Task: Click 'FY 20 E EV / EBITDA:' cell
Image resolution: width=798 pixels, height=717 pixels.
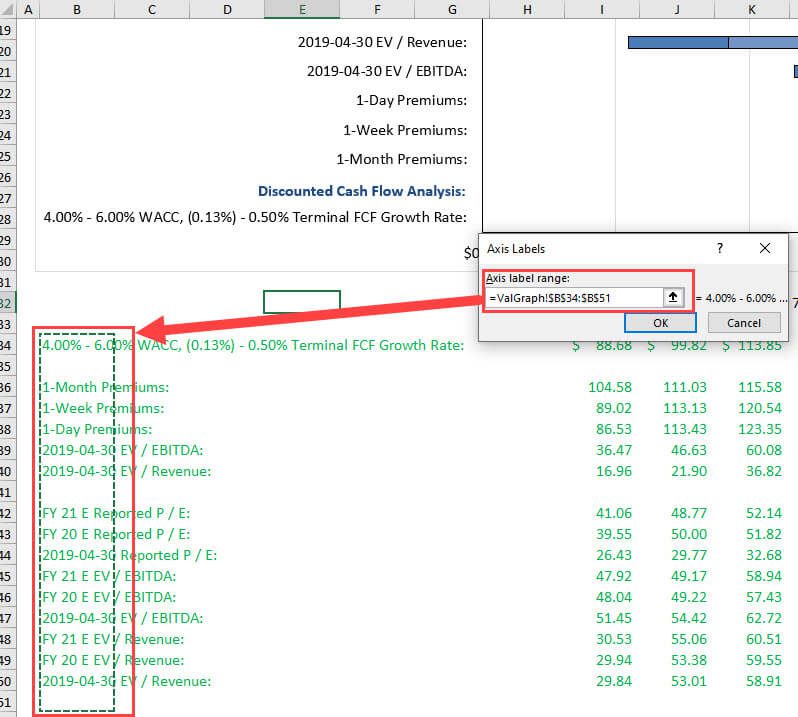Action: tap(109, 597)
